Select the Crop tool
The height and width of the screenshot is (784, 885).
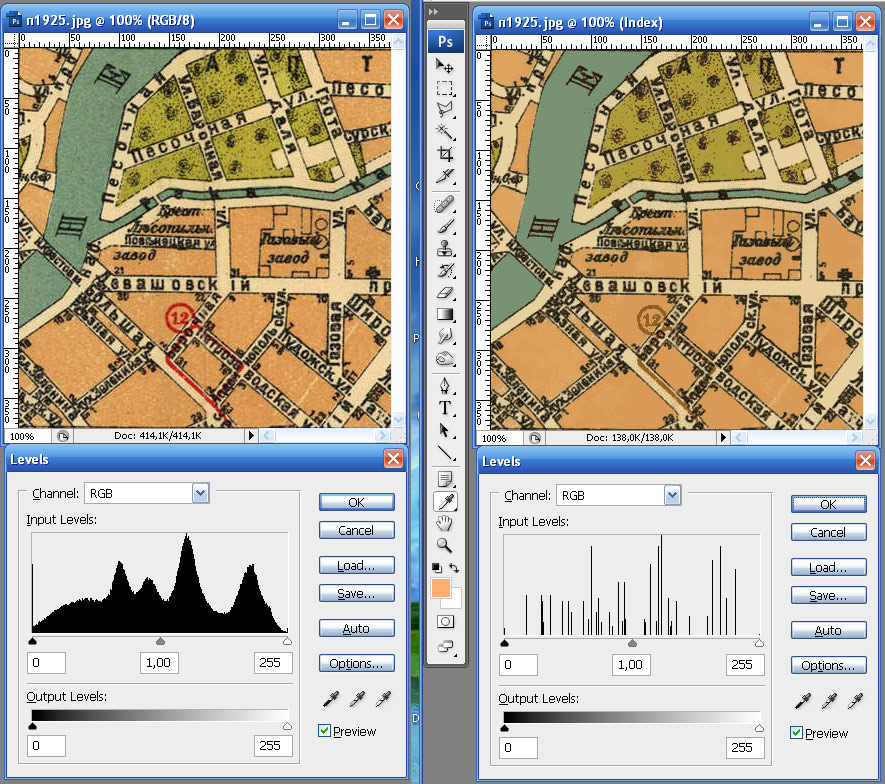(445, 155)
